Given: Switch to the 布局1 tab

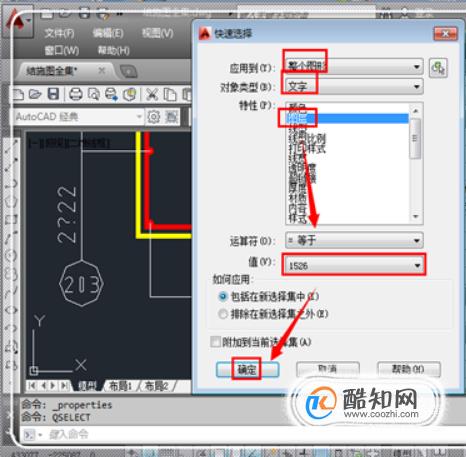Looking at the screenshot, I should [x=120, y=386].
